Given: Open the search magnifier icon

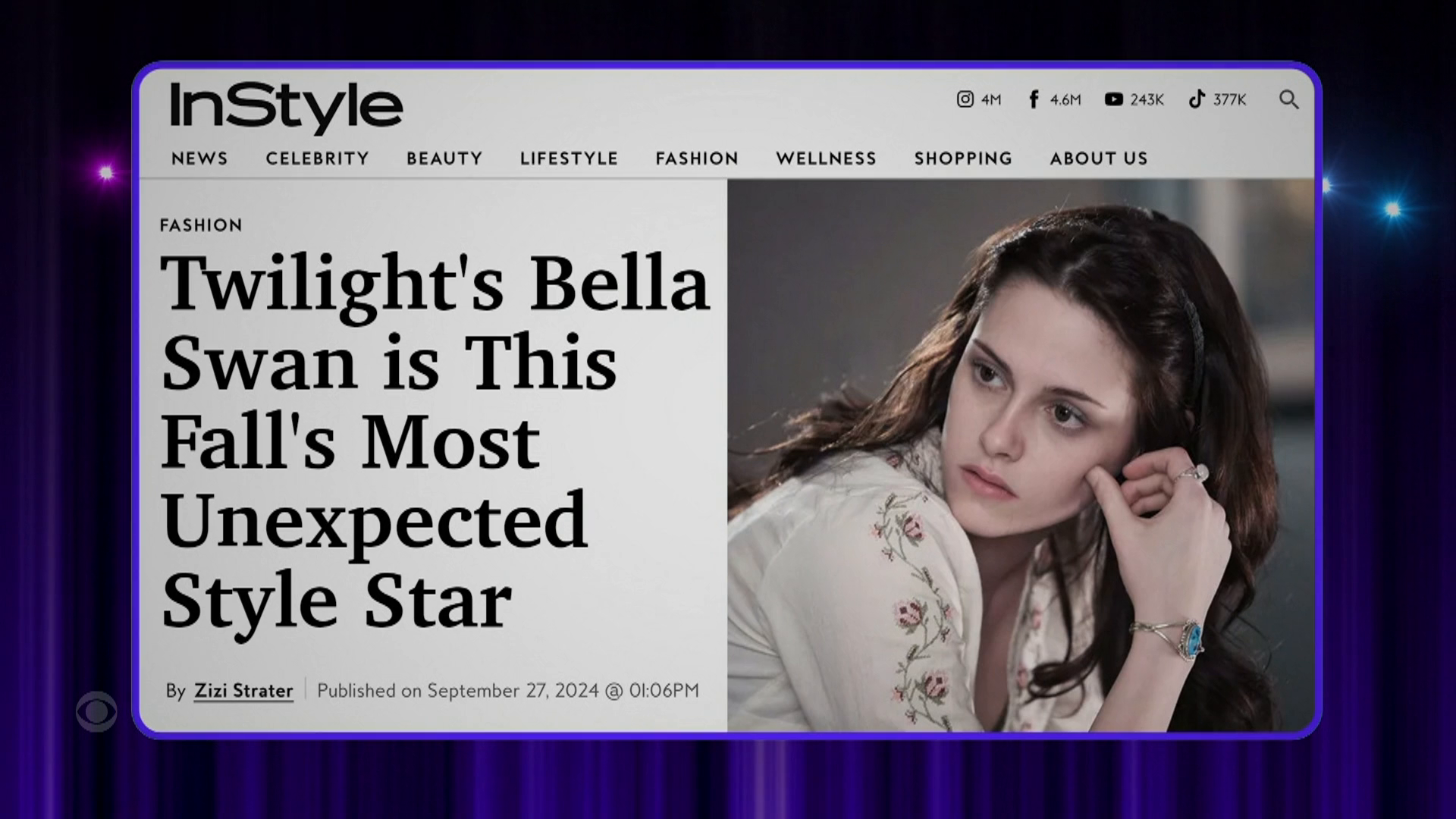Looking at the screenshot, I should point(1288,99).
